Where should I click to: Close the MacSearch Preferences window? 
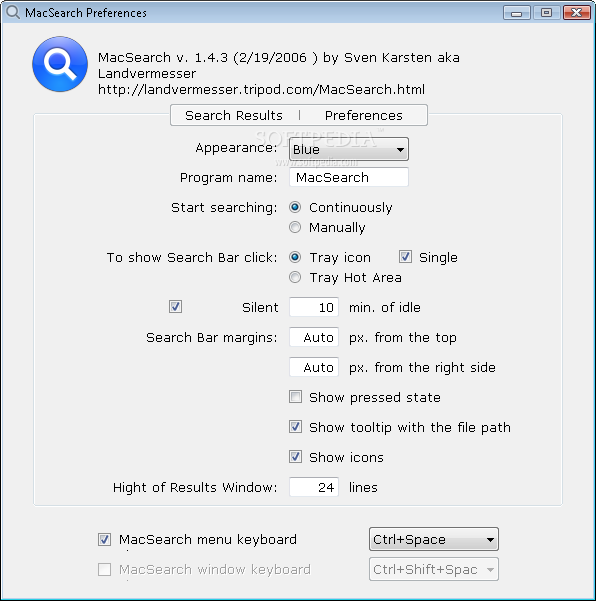point(576,13)
